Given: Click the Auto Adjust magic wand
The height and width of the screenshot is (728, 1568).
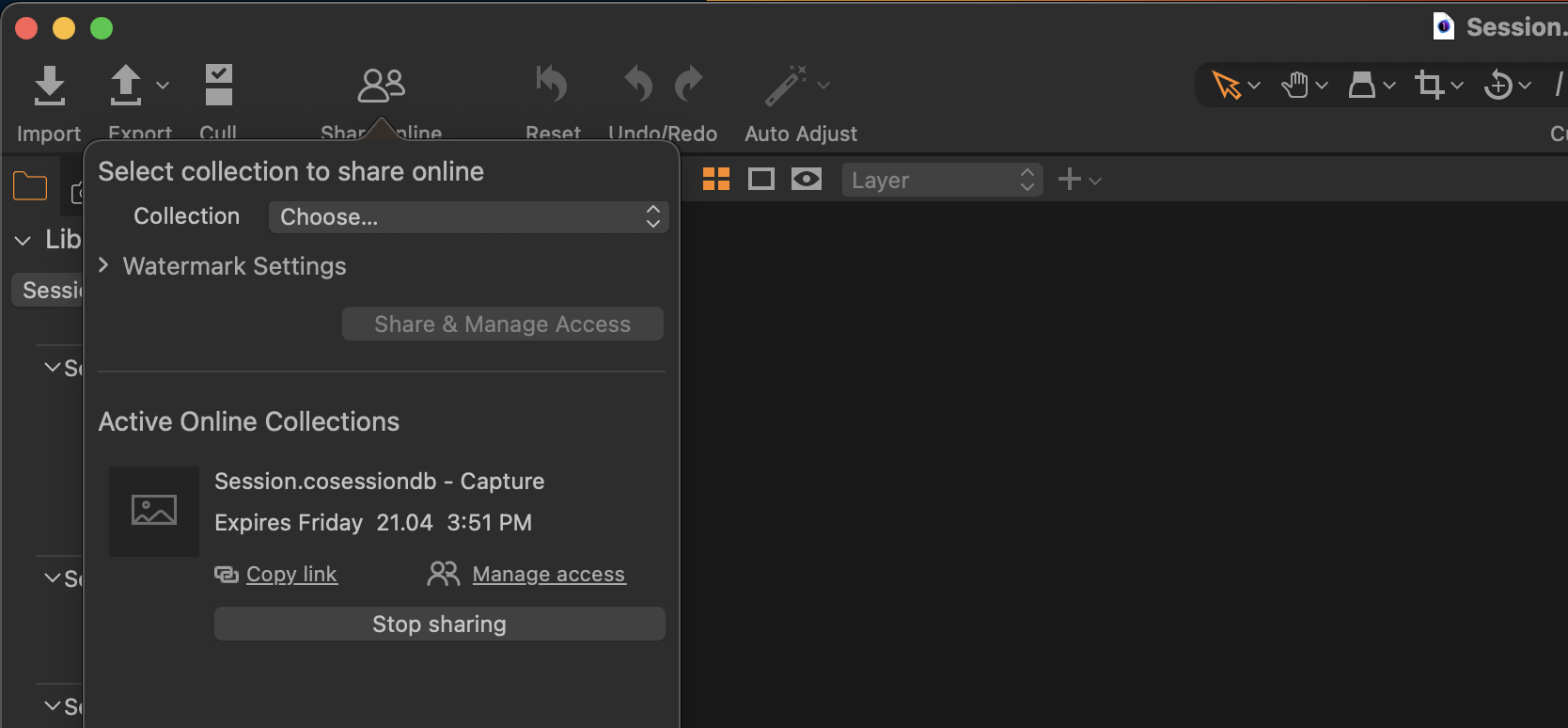Looking at the screenshot, I should (787, 85).
